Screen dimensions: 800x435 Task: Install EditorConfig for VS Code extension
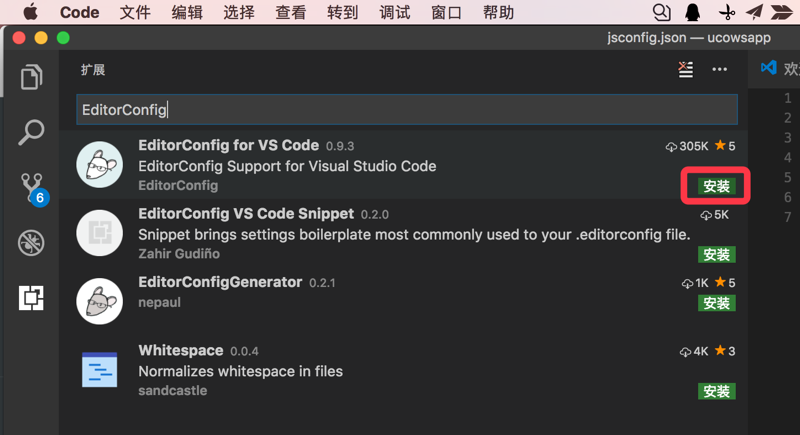click(x=717, y=186)
